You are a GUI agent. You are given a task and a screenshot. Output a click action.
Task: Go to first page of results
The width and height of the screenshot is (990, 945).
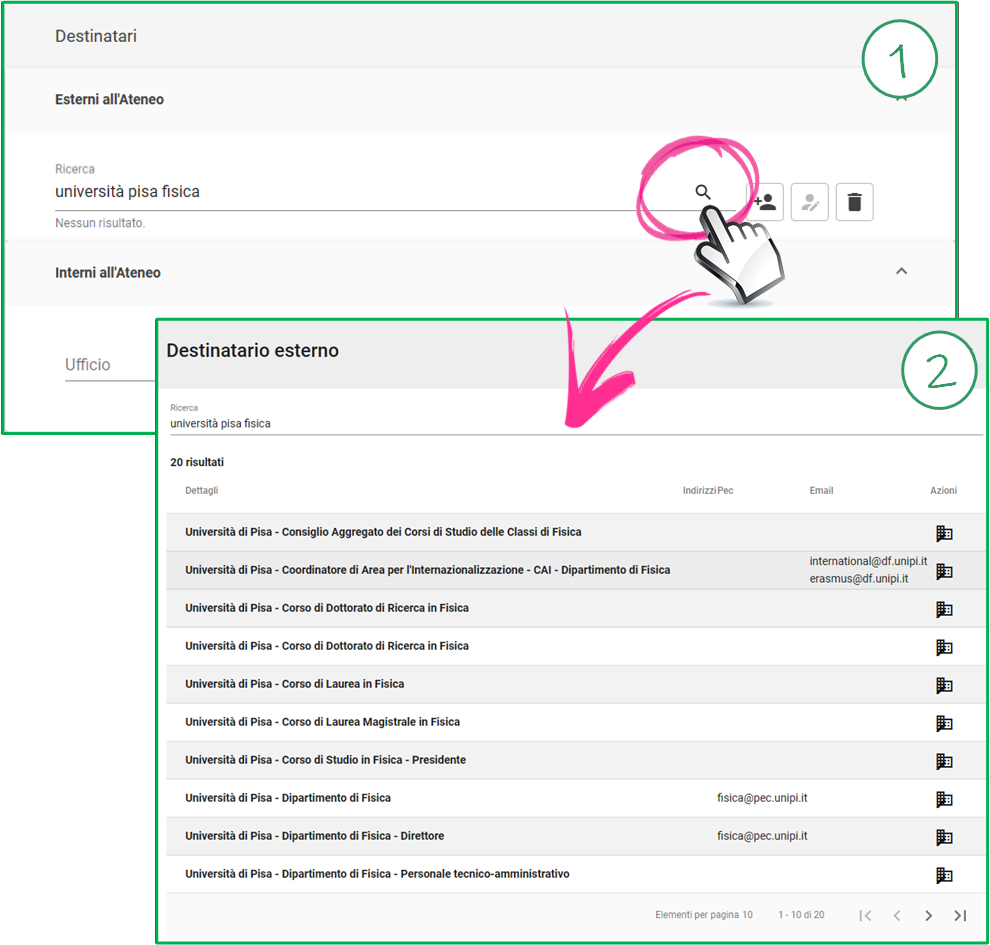[x=866, y=915]
